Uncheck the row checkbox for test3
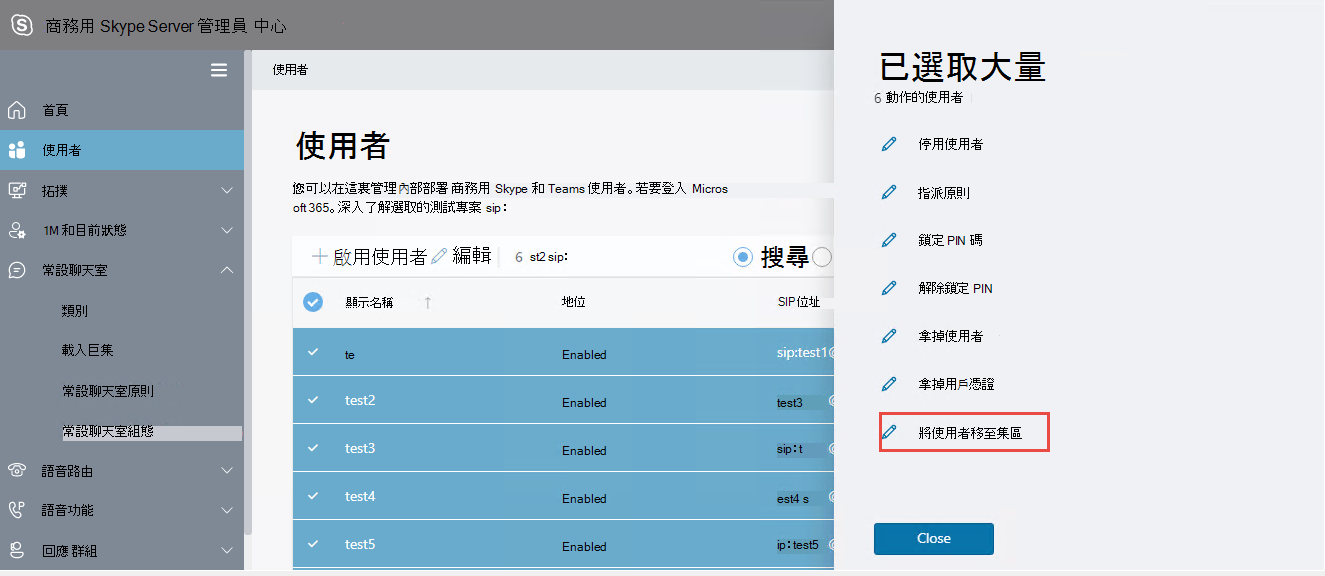This screenshot has height=576, width=1325. coord(313,448)
